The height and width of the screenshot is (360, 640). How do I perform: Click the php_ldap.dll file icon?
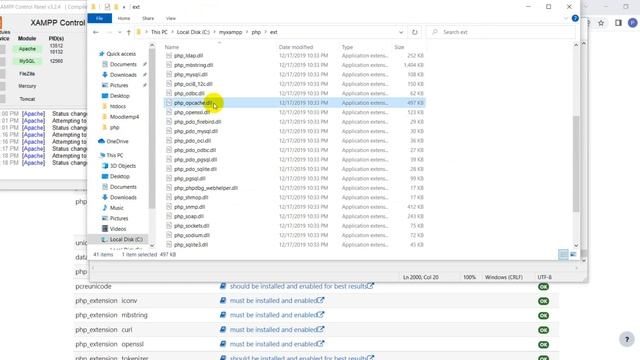[169, 56]
